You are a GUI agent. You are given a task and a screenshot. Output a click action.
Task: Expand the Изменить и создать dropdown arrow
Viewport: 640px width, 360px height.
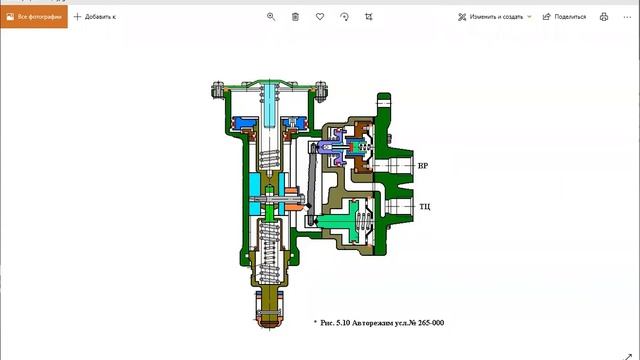529,17
